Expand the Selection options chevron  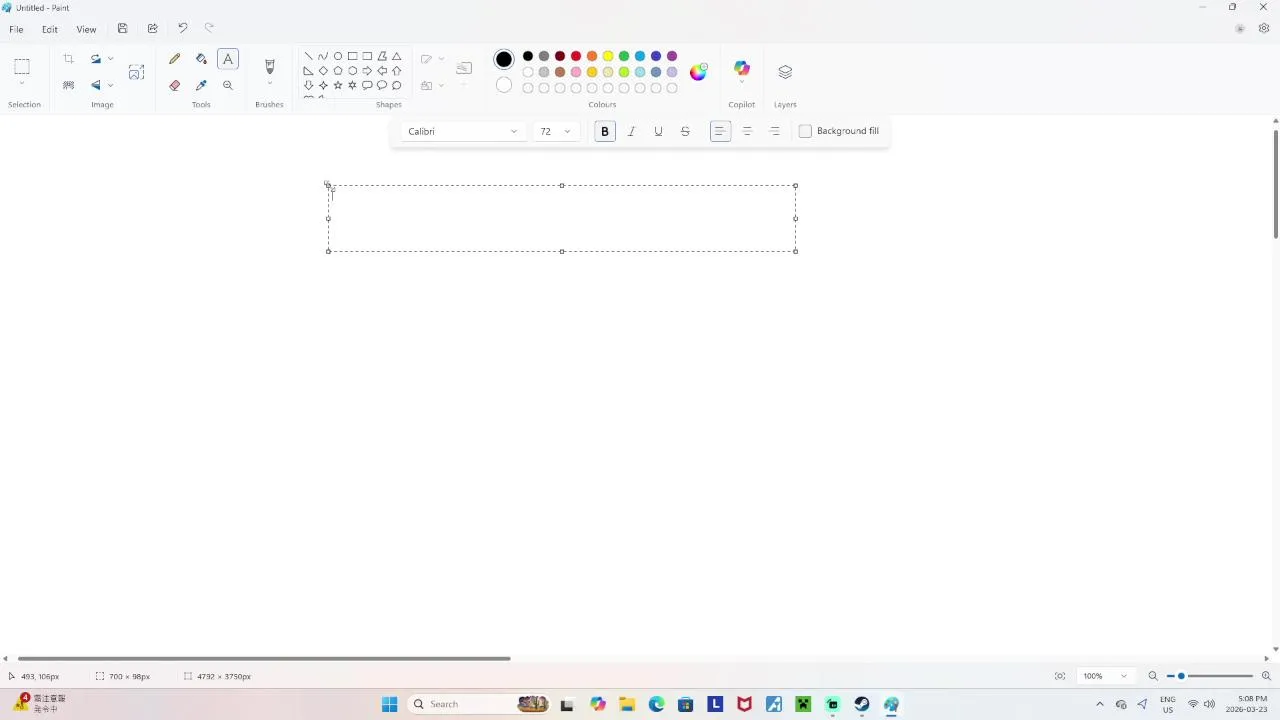22,84
